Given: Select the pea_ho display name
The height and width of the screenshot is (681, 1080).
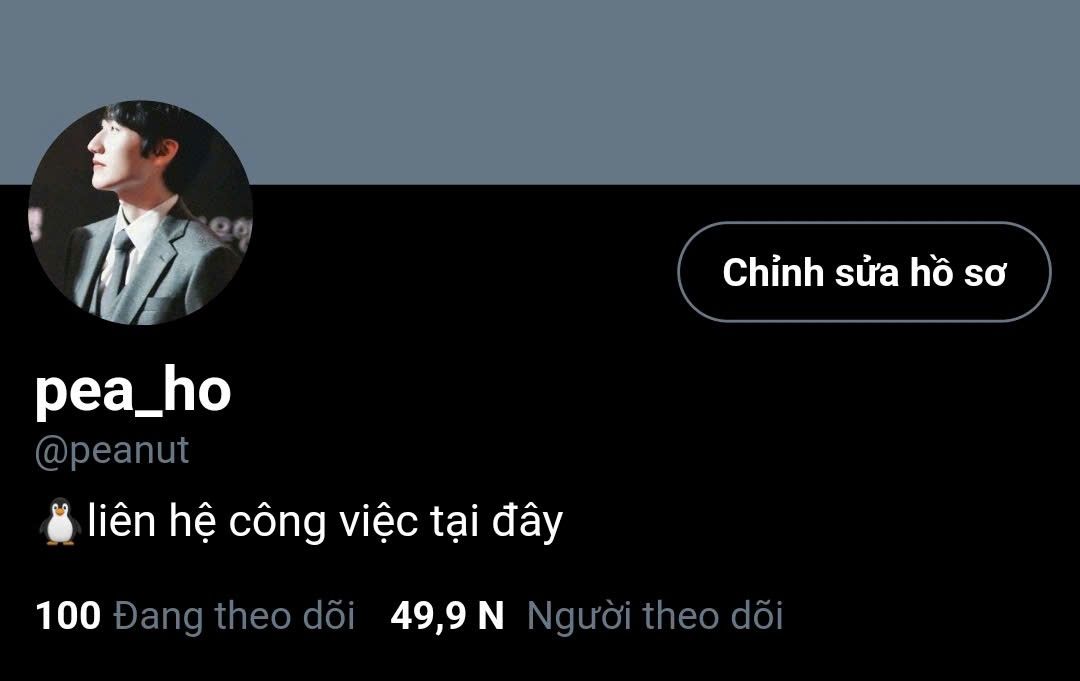Looking at the screenshot, I should coord(133,390).
